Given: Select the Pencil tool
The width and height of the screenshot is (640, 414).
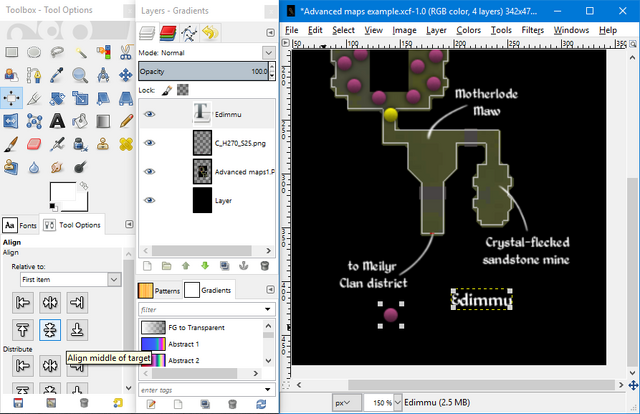Looking at the screenshot, I should pyautogui.click(x=126, y=121).
